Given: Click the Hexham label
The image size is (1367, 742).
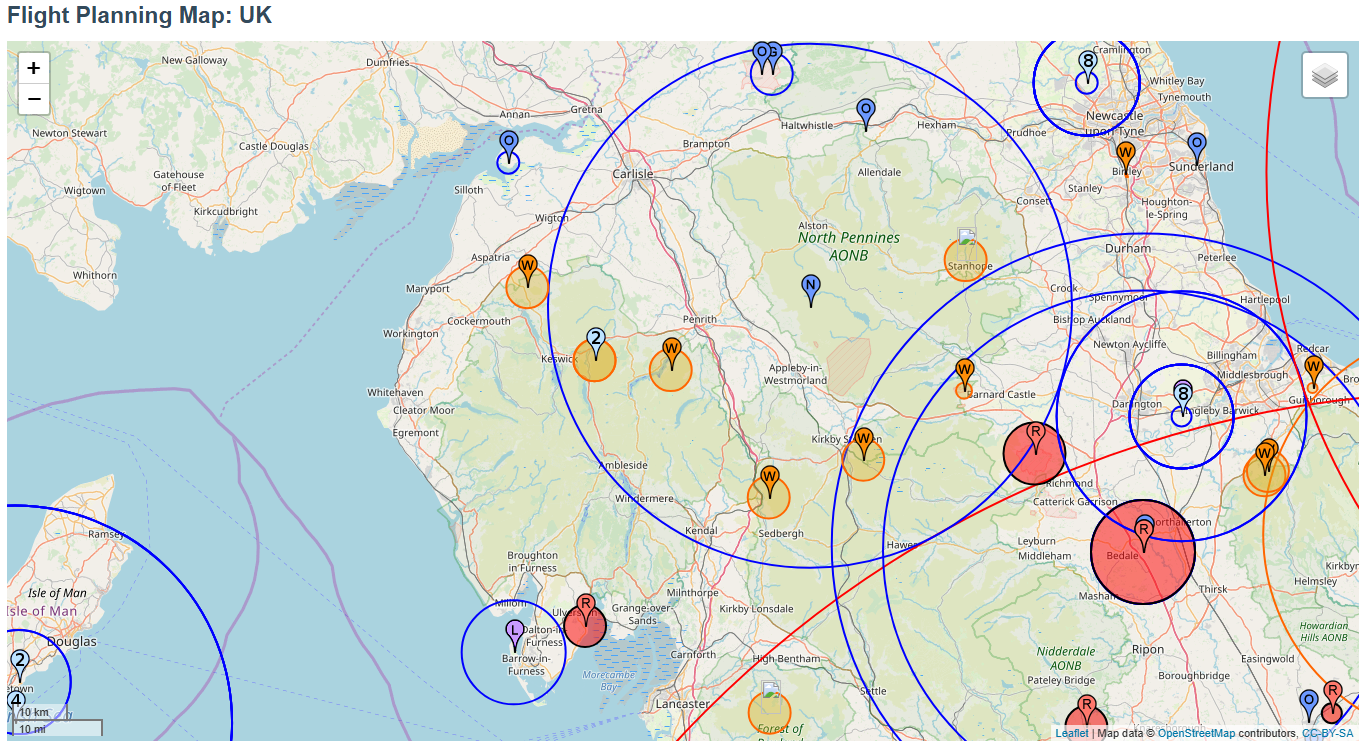Looking at the screenshot, I should coord(937,125).
